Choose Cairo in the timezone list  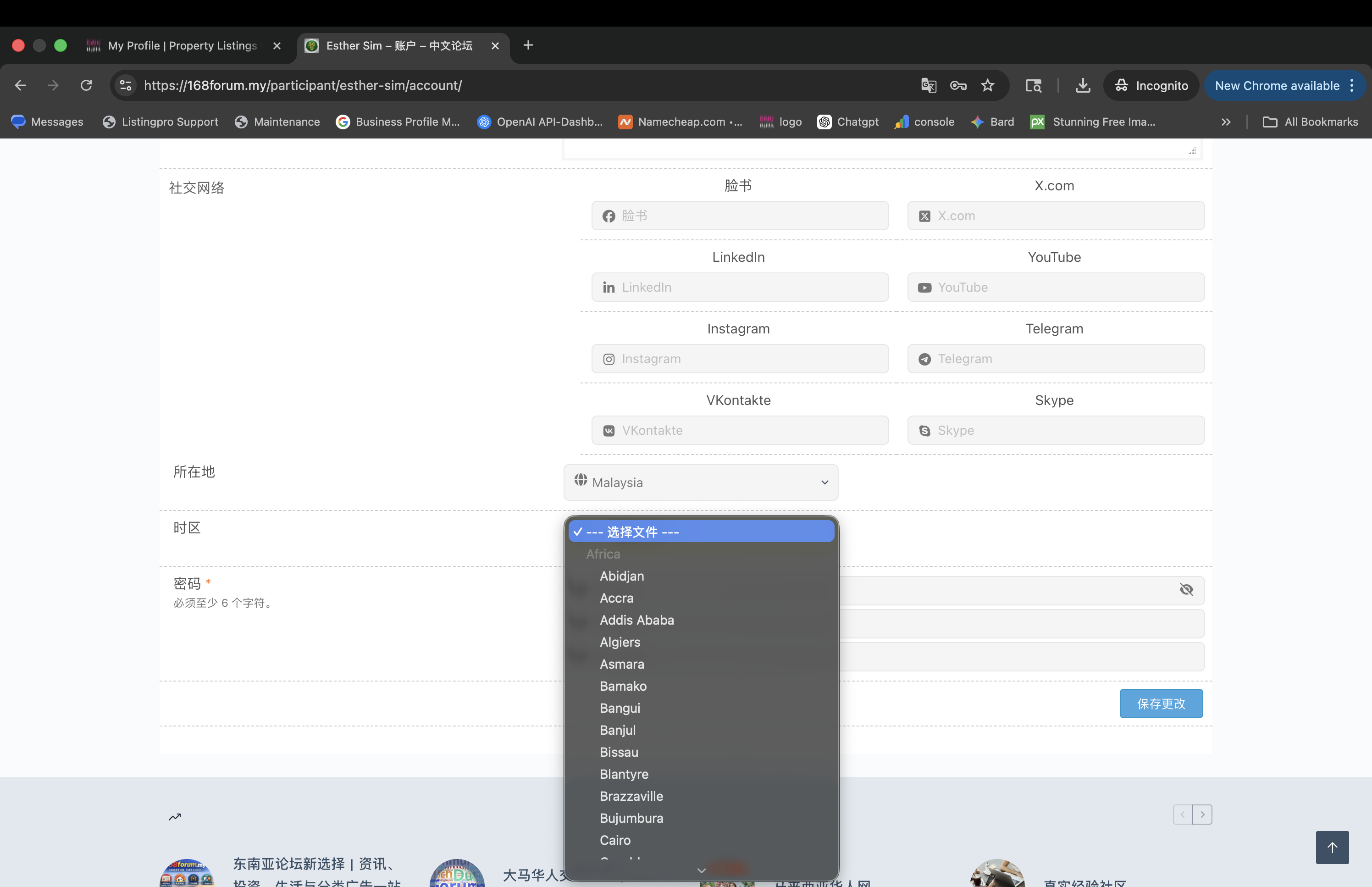tap(615, 840)
